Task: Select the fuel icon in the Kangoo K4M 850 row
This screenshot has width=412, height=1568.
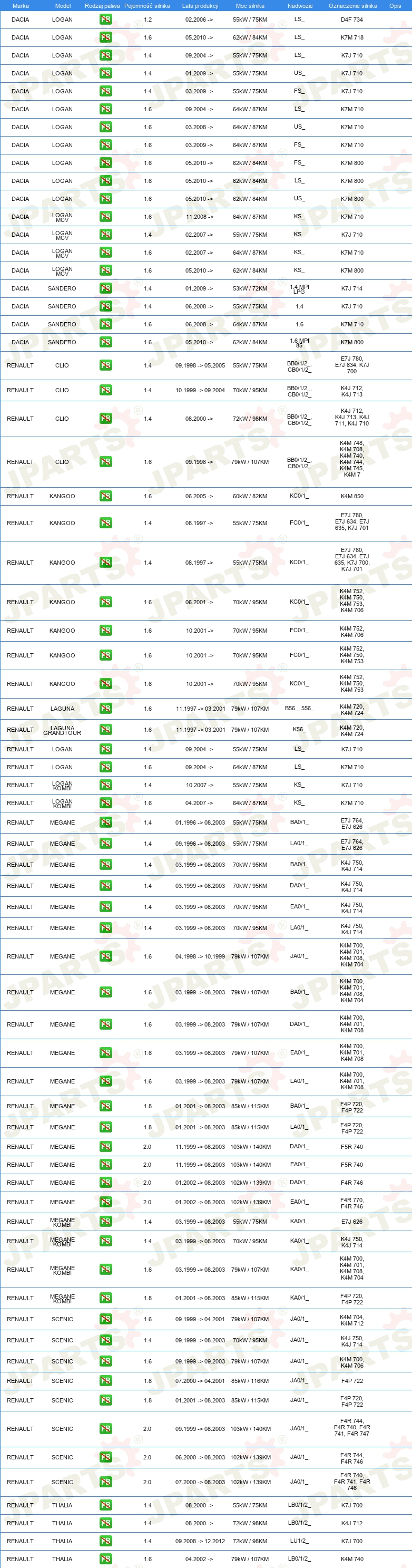Action: click(x=105, y=496)
